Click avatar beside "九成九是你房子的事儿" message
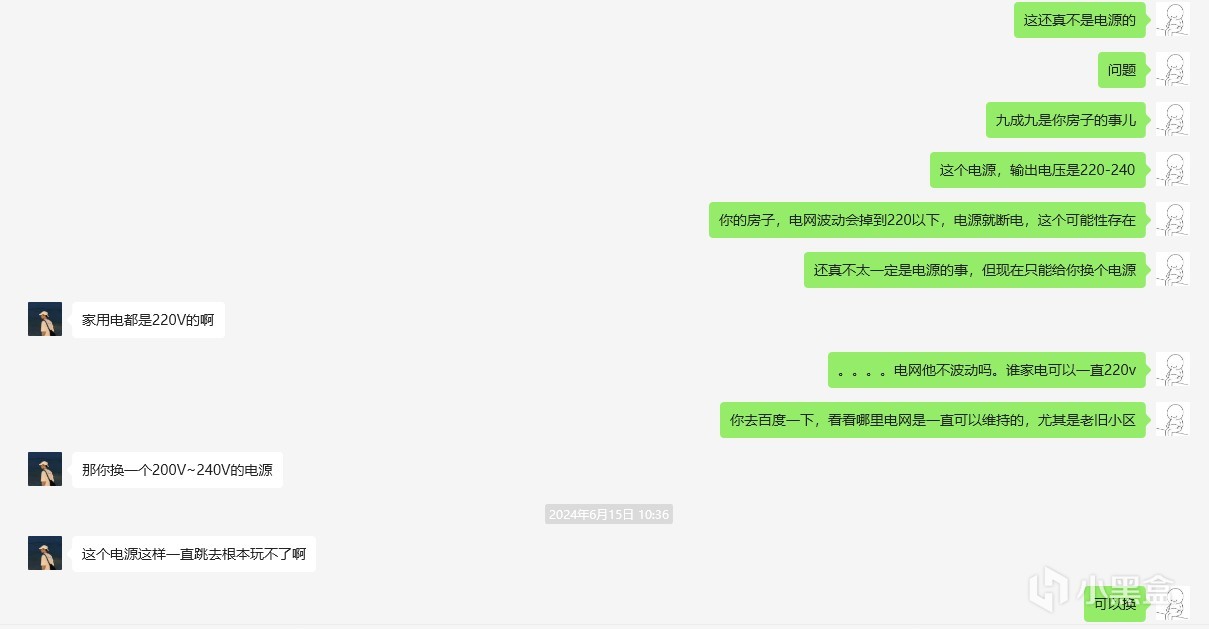The height and width of the screenshot is (629, 1209). point(1172,120)
